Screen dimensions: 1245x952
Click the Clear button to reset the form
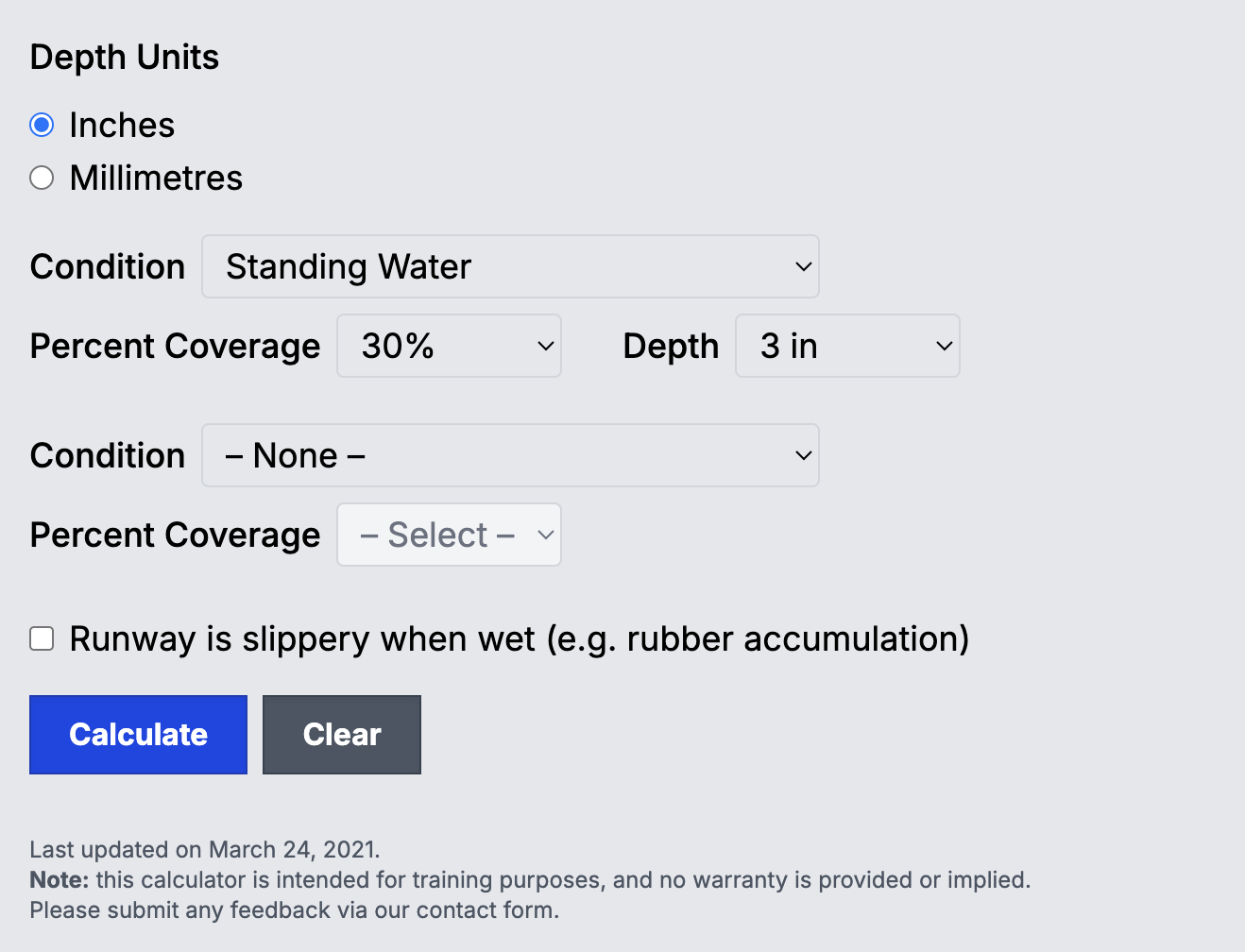[341, 734]
